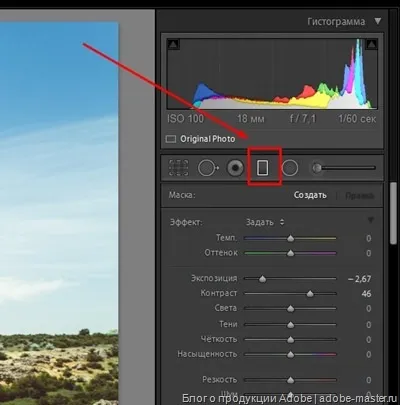Viewport: 400px width, 405px height.
Task: Click the Насыщенность label
Action: point(207,354)
